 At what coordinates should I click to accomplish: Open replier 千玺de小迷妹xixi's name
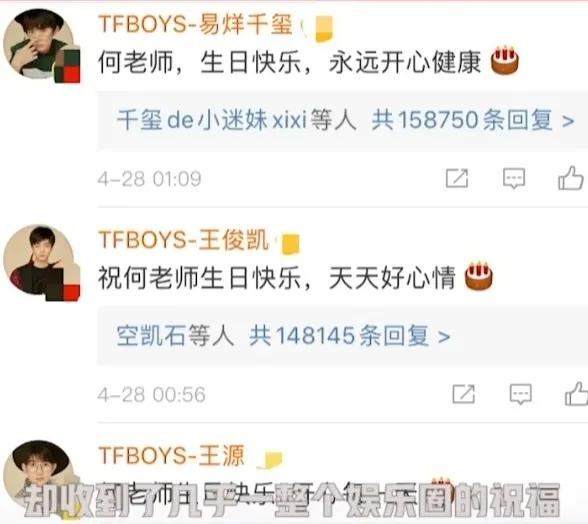point(212,120)
